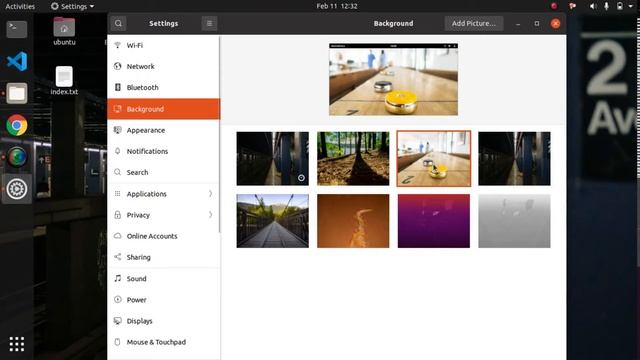Click the Bluetooth icon in sidebar
Viewport: 640px width, 360px height.
pyautogui.click(x=118, y=87)
